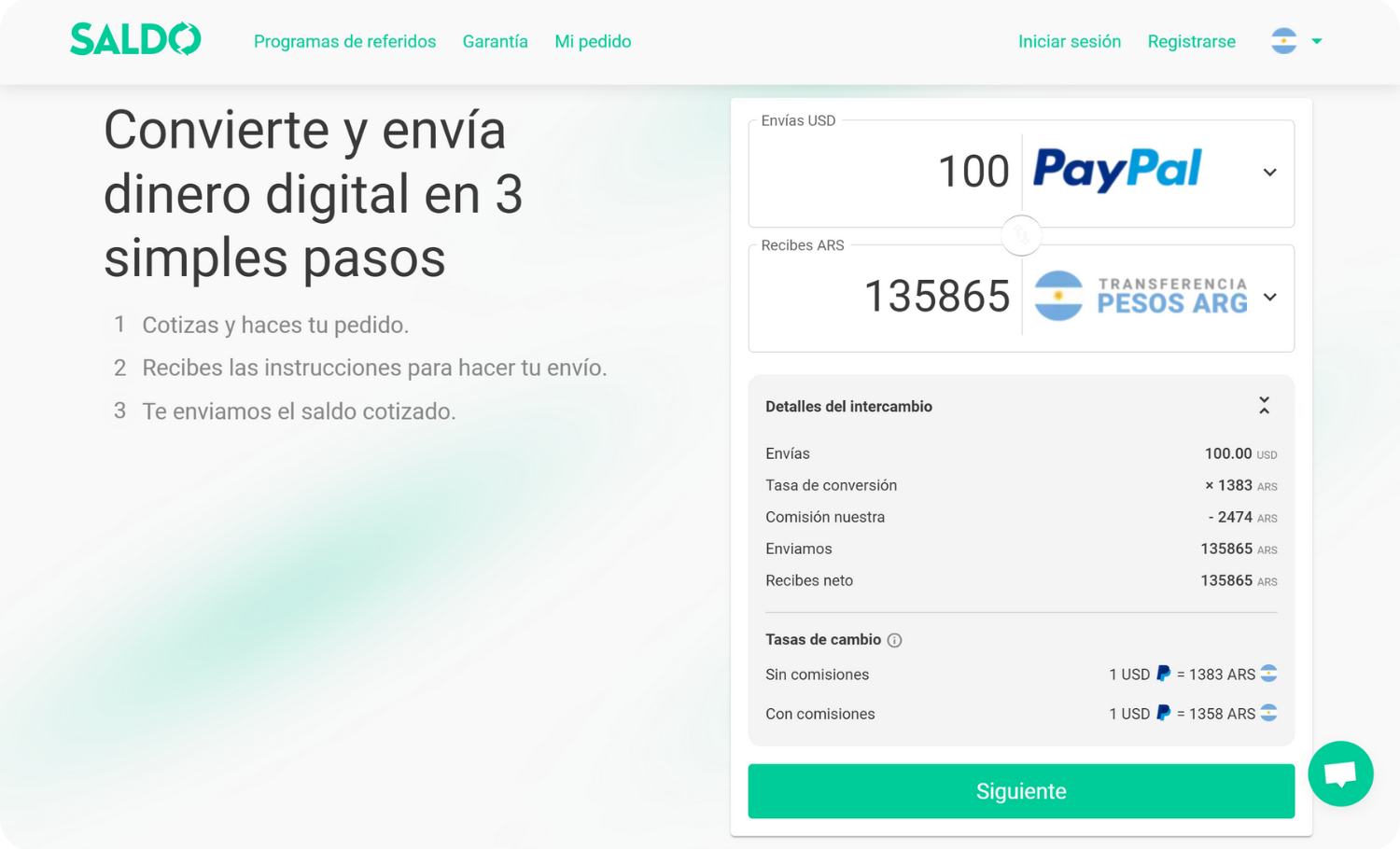Click the Argentina flag language icon
Viewport: 1400px width, 849px height.
point(1283,41)
